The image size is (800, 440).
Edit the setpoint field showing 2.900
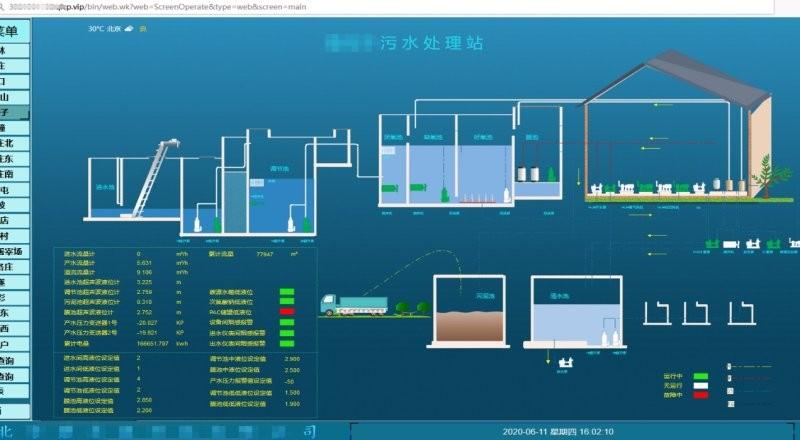click(x=292, y=359)
